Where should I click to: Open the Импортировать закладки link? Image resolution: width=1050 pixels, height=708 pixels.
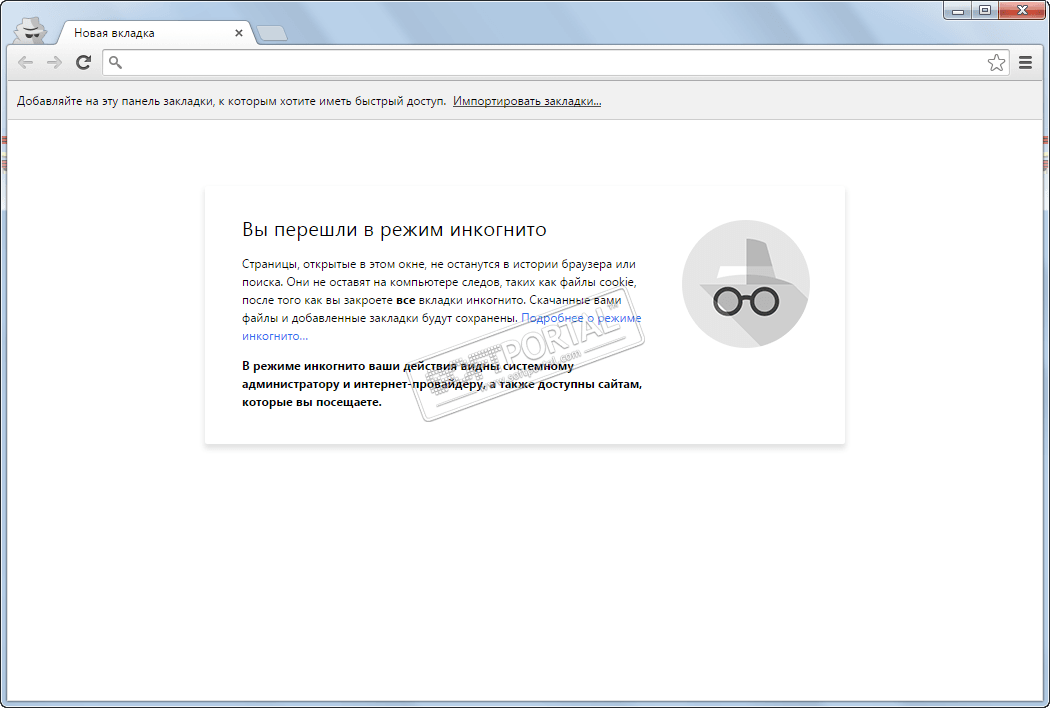point(527,101)
